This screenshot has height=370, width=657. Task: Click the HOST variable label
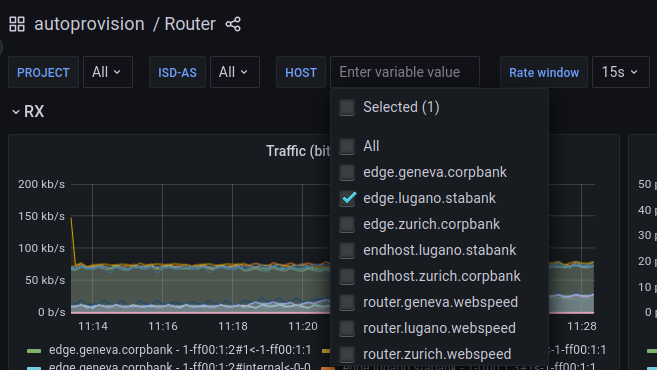click(x=301, y=72)
